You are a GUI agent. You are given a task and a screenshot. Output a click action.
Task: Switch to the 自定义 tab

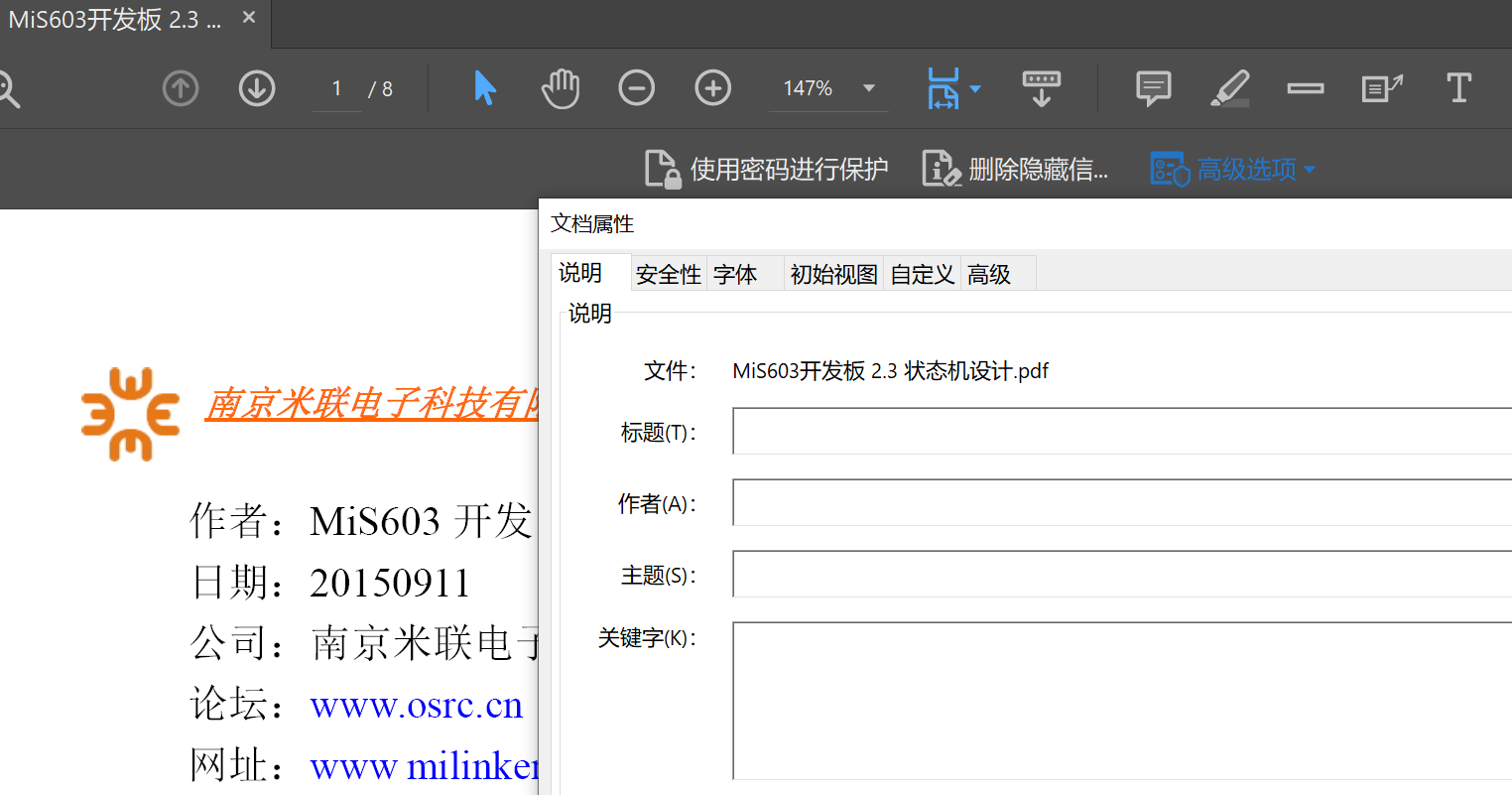coord(923,274)
